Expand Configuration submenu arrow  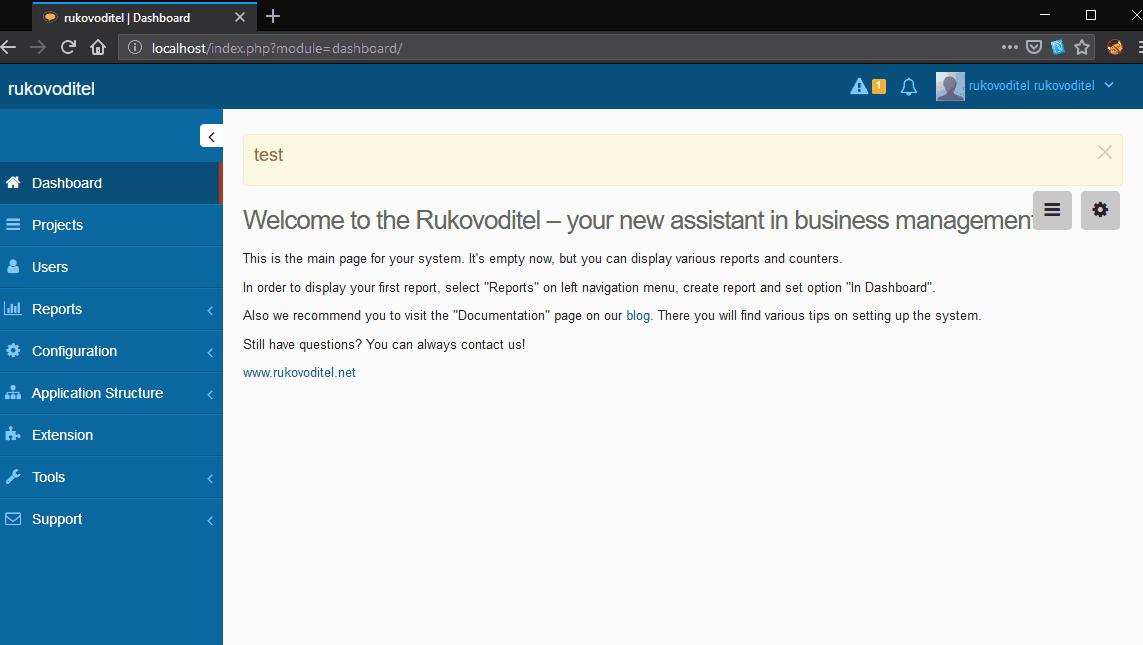(210, 353)
